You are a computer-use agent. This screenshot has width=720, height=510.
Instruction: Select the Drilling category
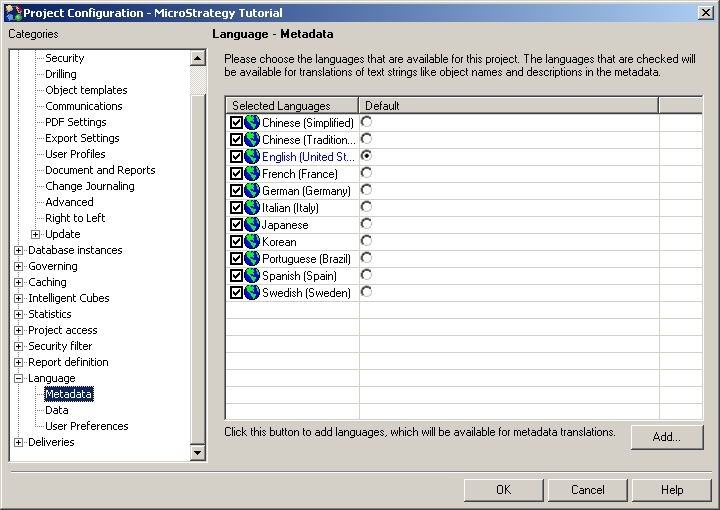(61, 74)
